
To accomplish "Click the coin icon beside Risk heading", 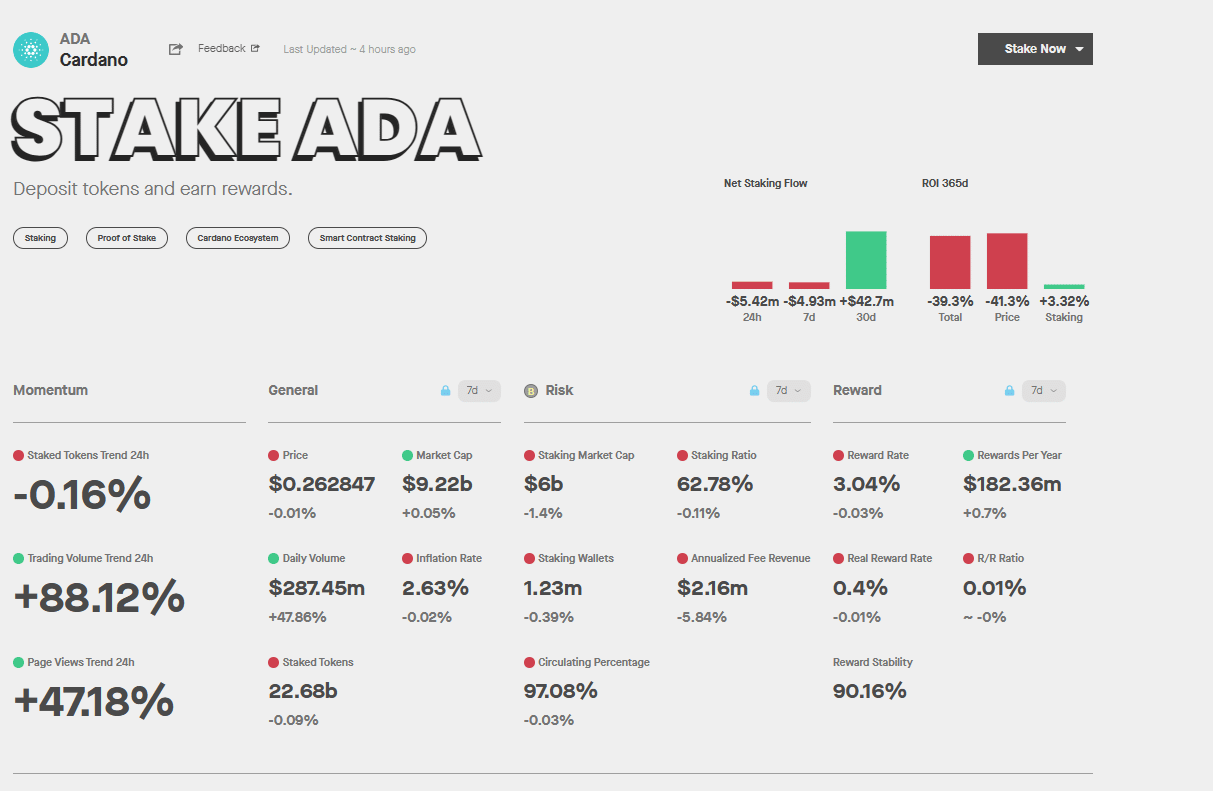I will (531, 391).
